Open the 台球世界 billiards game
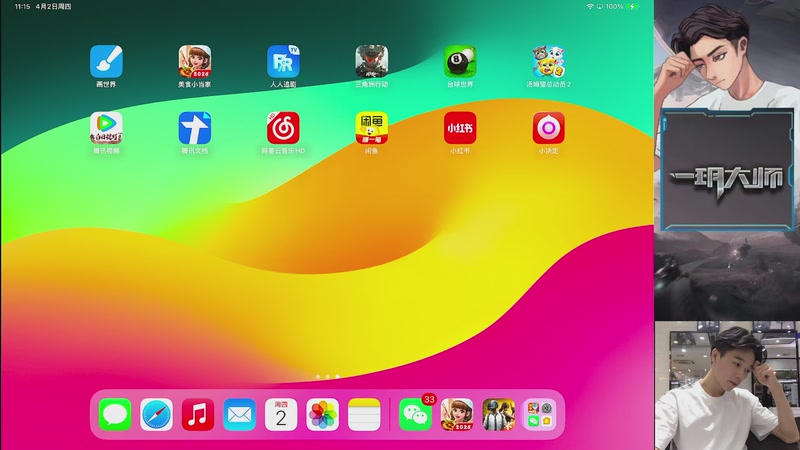 pyautogui.click(x=460, y=61)
